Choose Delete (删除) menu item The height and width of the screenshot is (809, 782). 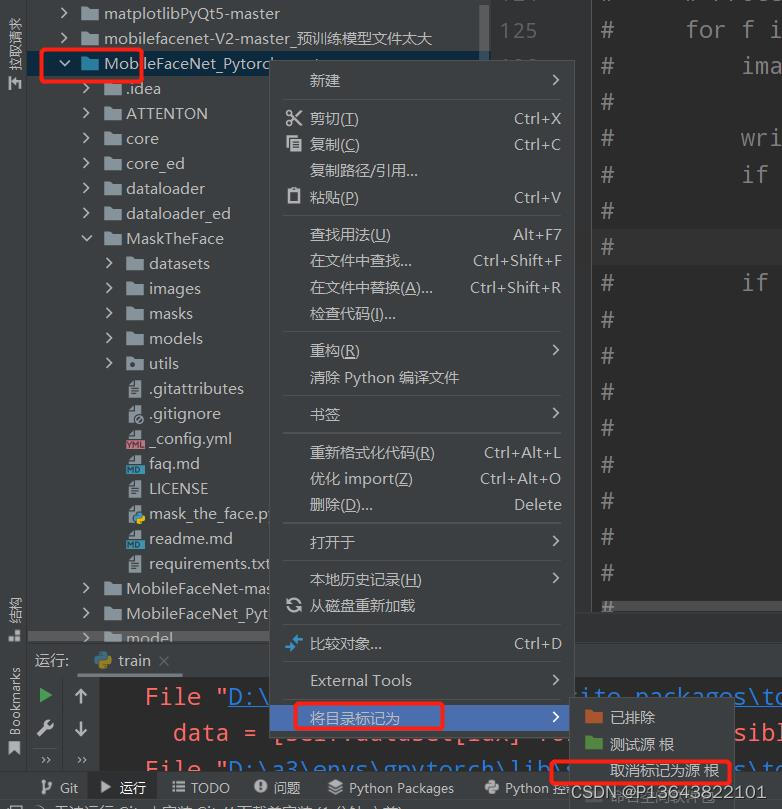422,505
